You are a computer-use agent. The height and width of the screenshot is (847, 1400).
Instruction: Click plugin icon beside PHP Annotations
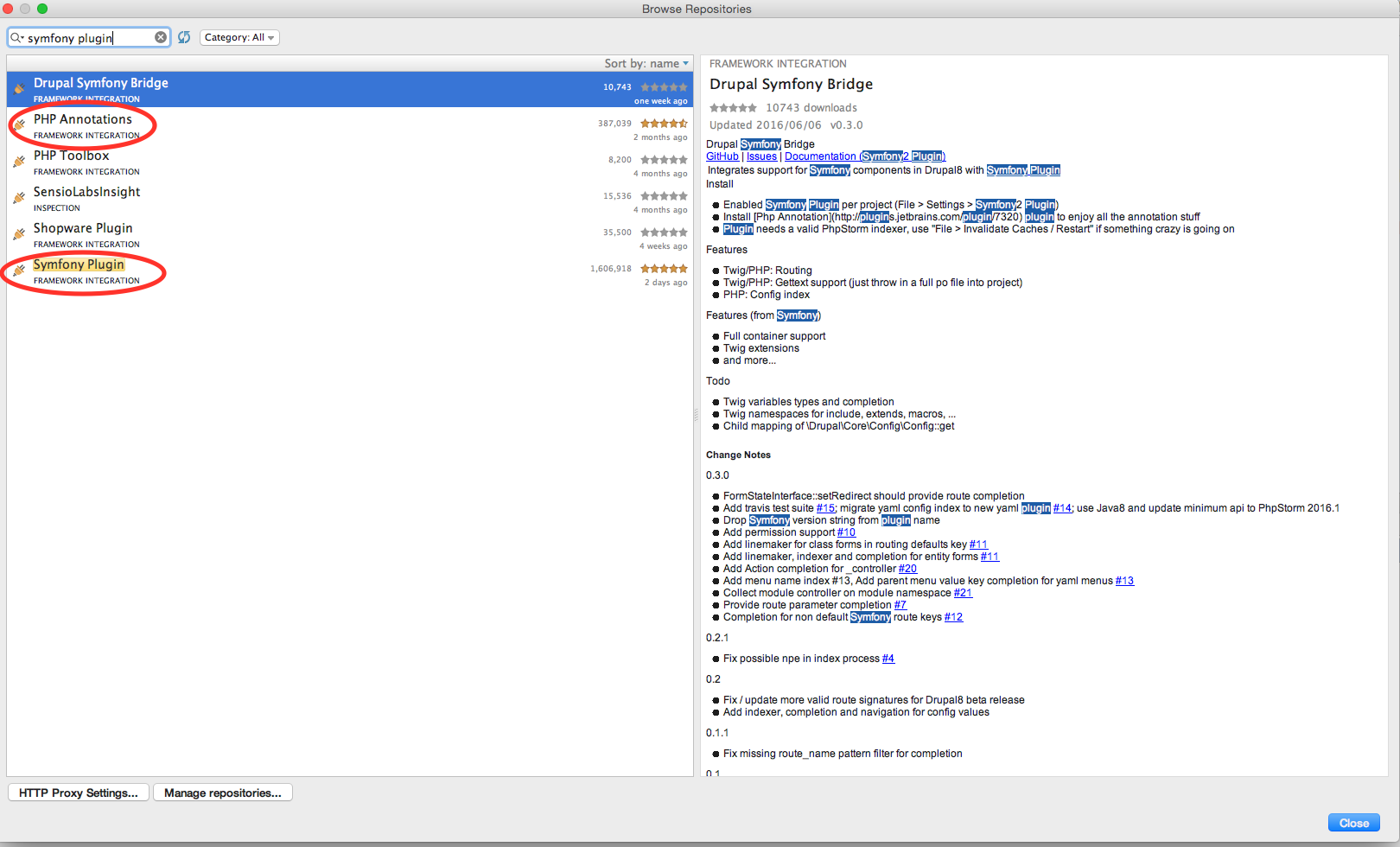coord(19,125)
